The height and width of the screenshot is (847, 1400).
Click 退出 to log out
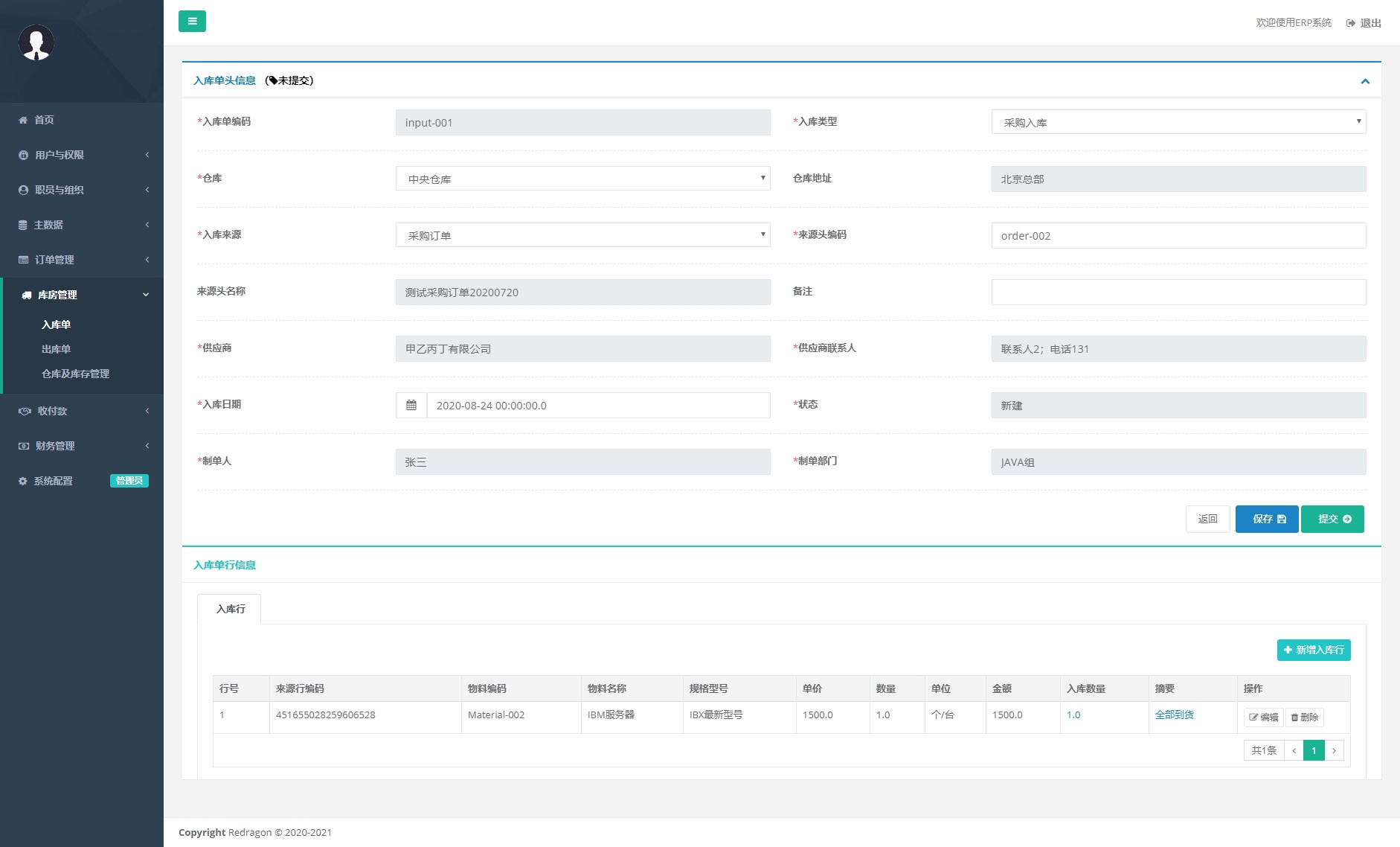point(1364,23)
